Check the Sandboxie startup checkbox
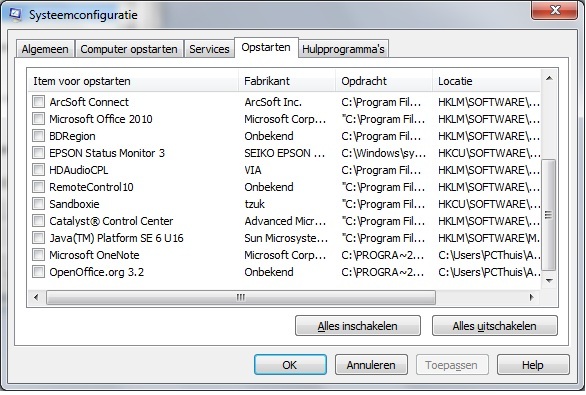586x395 pixels. 38,204
